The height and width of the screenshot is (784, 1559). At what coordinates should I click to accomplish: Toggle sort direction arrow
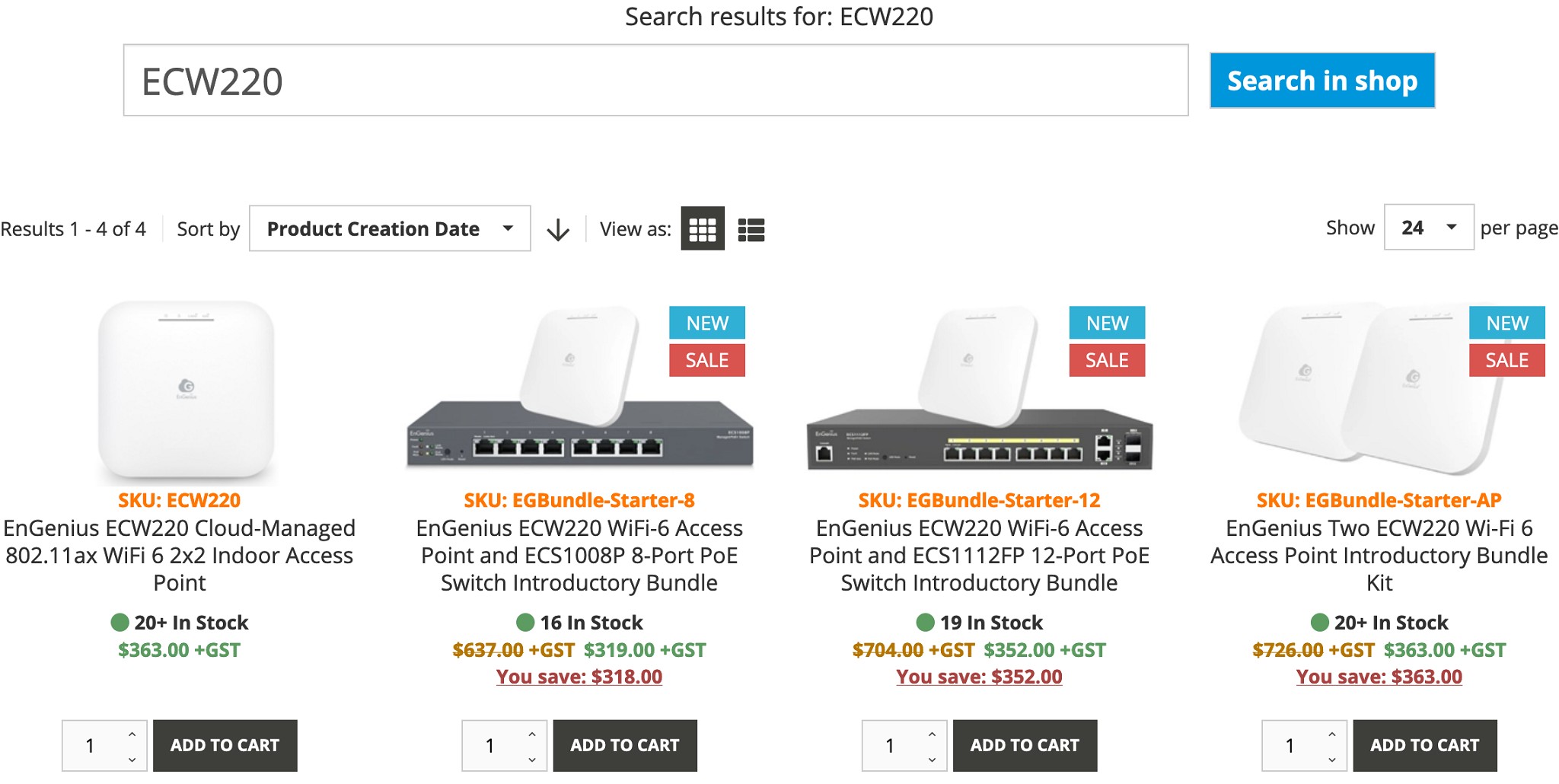[558, 229]
